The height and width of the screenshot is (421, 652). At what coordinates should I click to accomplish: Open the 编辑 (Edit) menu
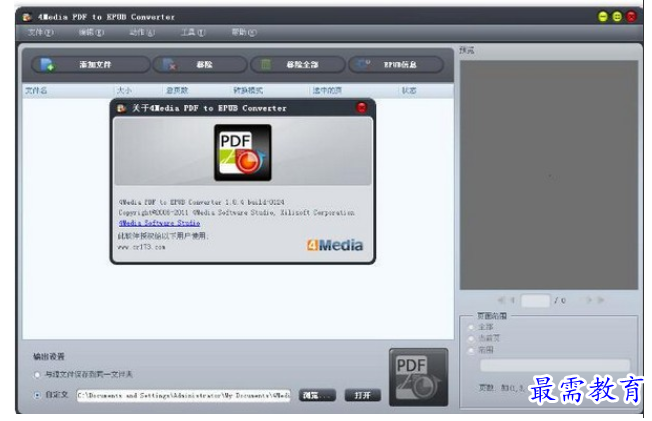91,32
